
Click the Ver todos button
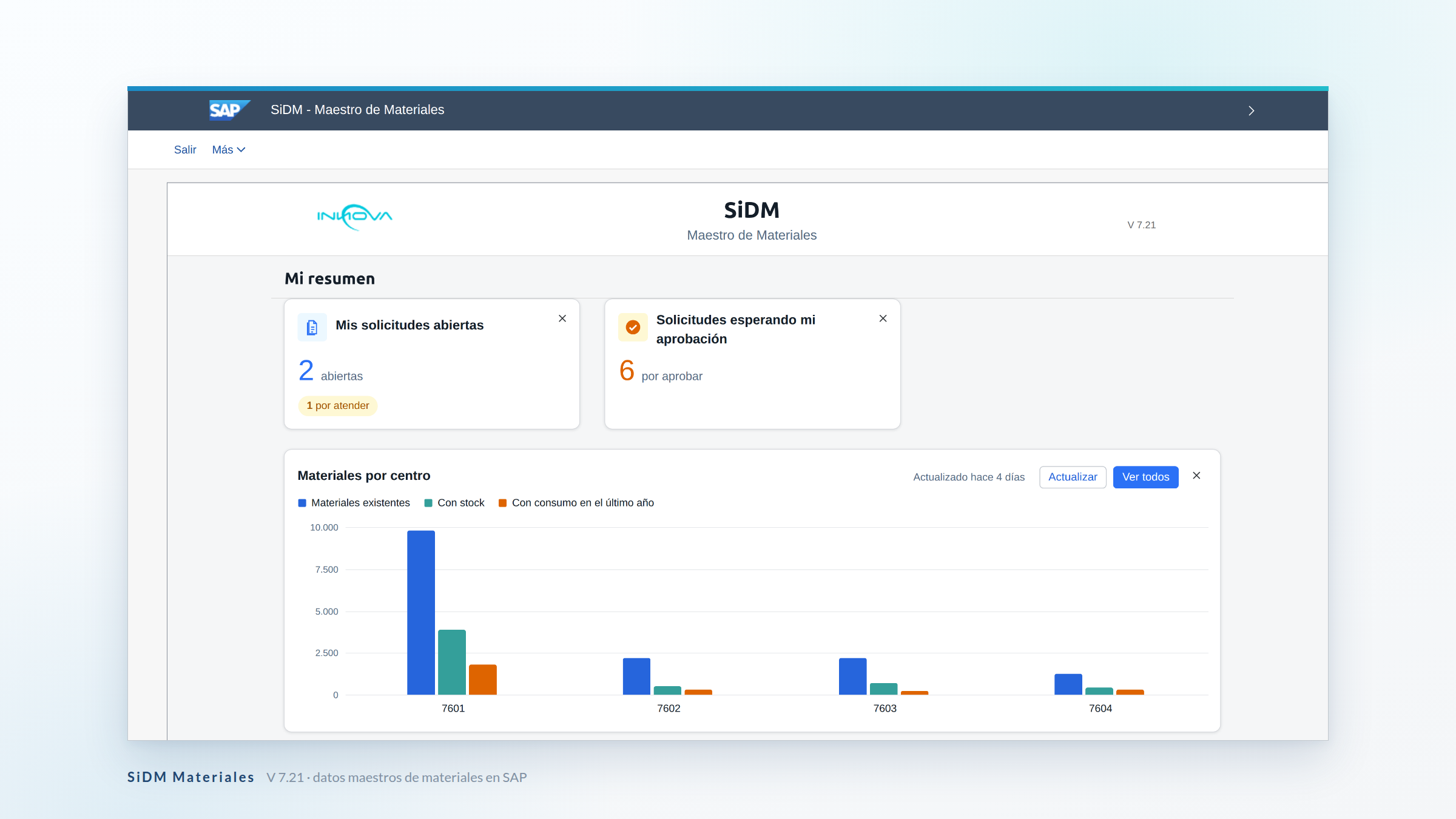point(1145,477)
